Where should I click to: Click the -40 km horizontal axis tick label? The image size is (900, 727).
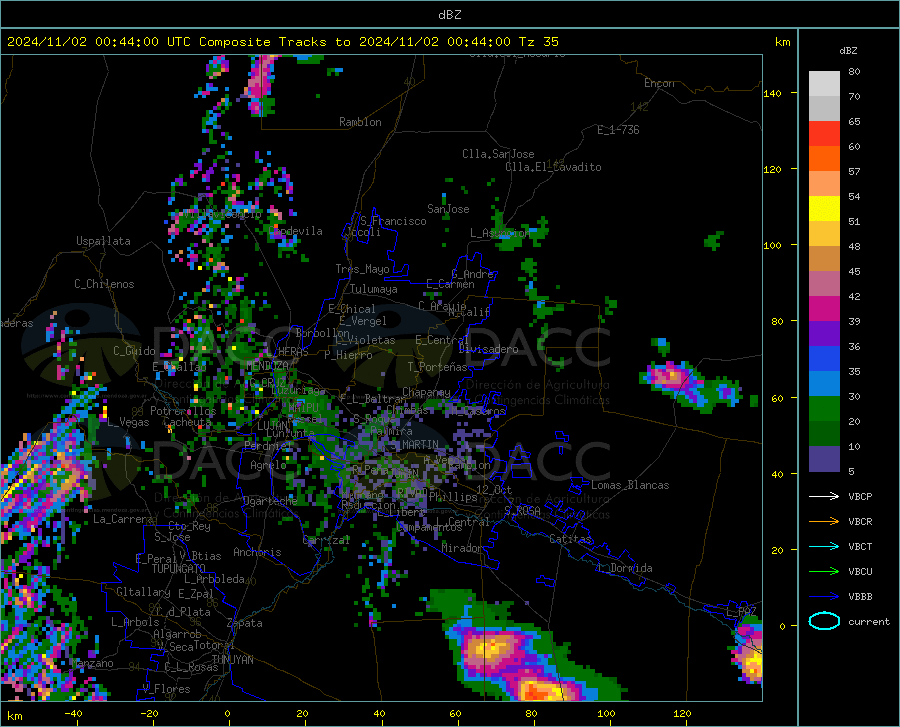click(x=73, y=713)
